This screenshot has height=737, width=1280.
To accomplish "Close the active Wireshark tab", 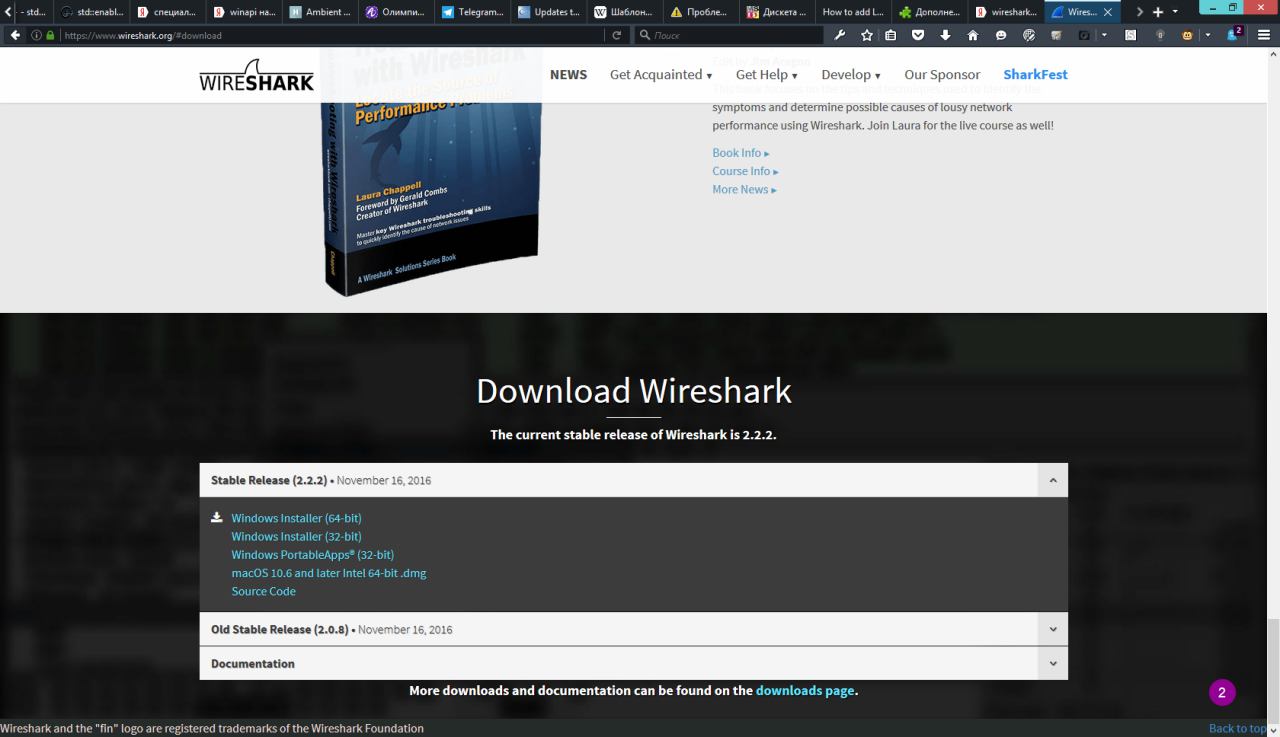I will pyautogui.click(x=1107, y=12).
